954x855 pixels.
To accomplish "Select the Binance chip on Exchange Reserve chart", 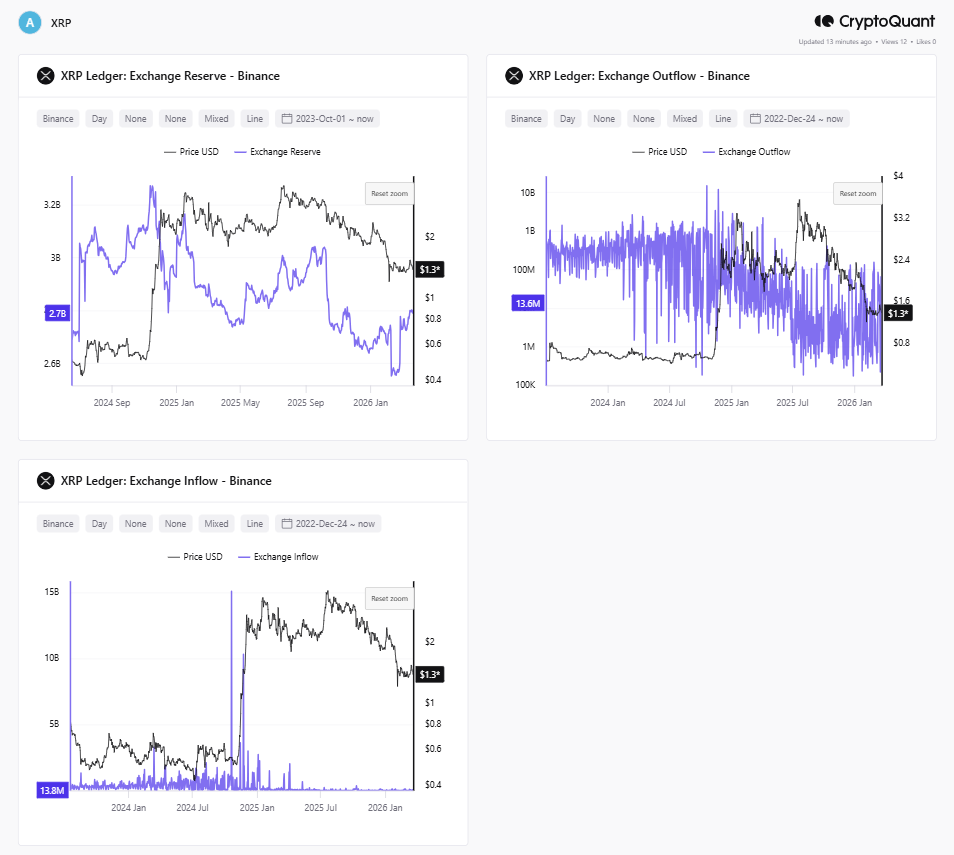I will tap(57, 118).
